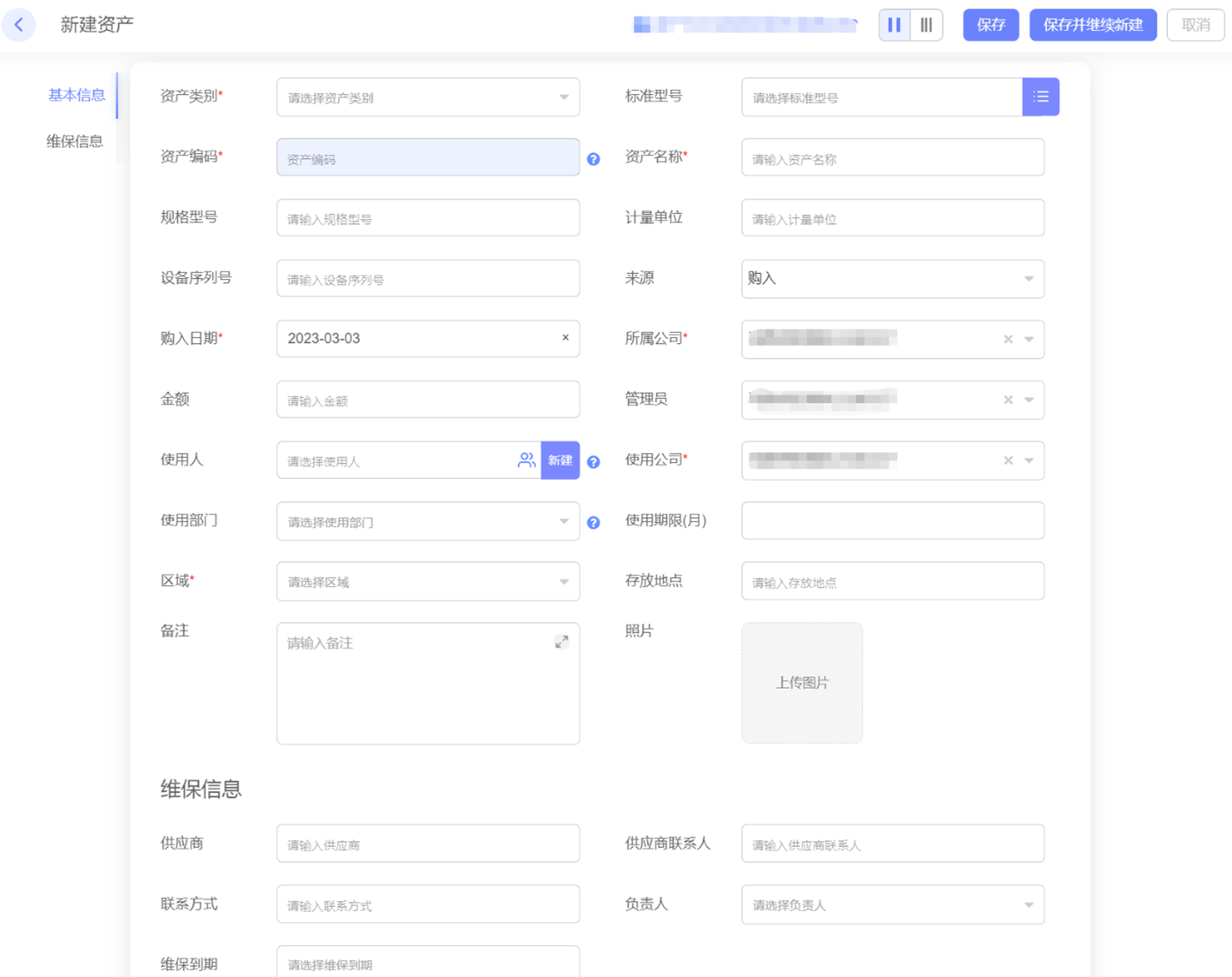Focus the 使用期限(月) input field
1232x977 pixels.
892,520
